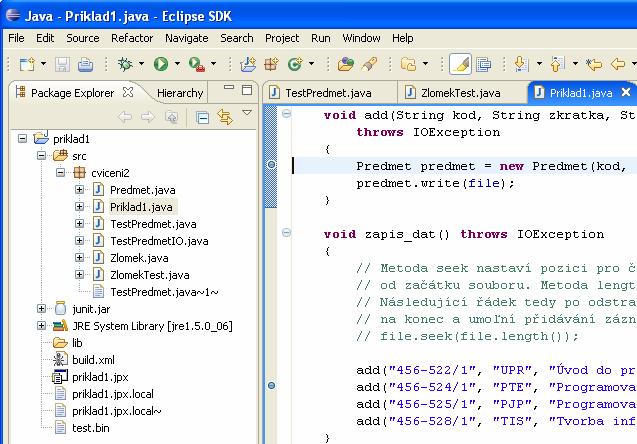
Task: Click the Open Task folder icon
Action: [x=408, y=64]
